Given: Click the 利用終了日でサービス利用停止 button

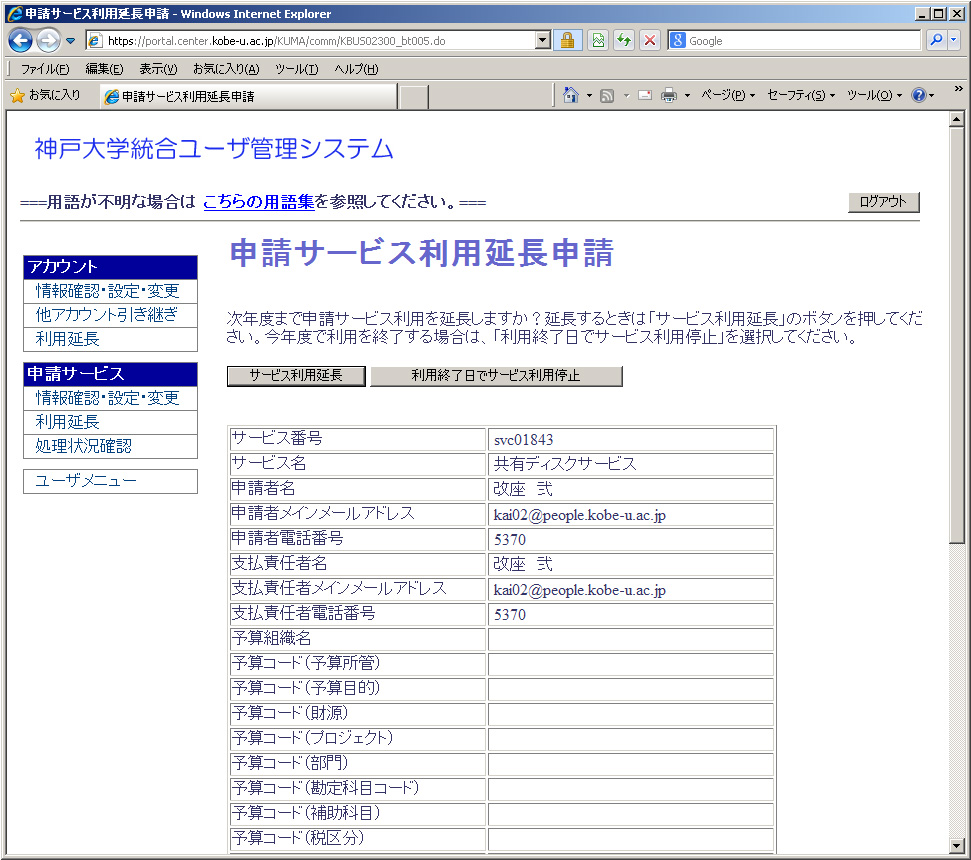Looking at the screenshot, I should [x=496, y=376].
